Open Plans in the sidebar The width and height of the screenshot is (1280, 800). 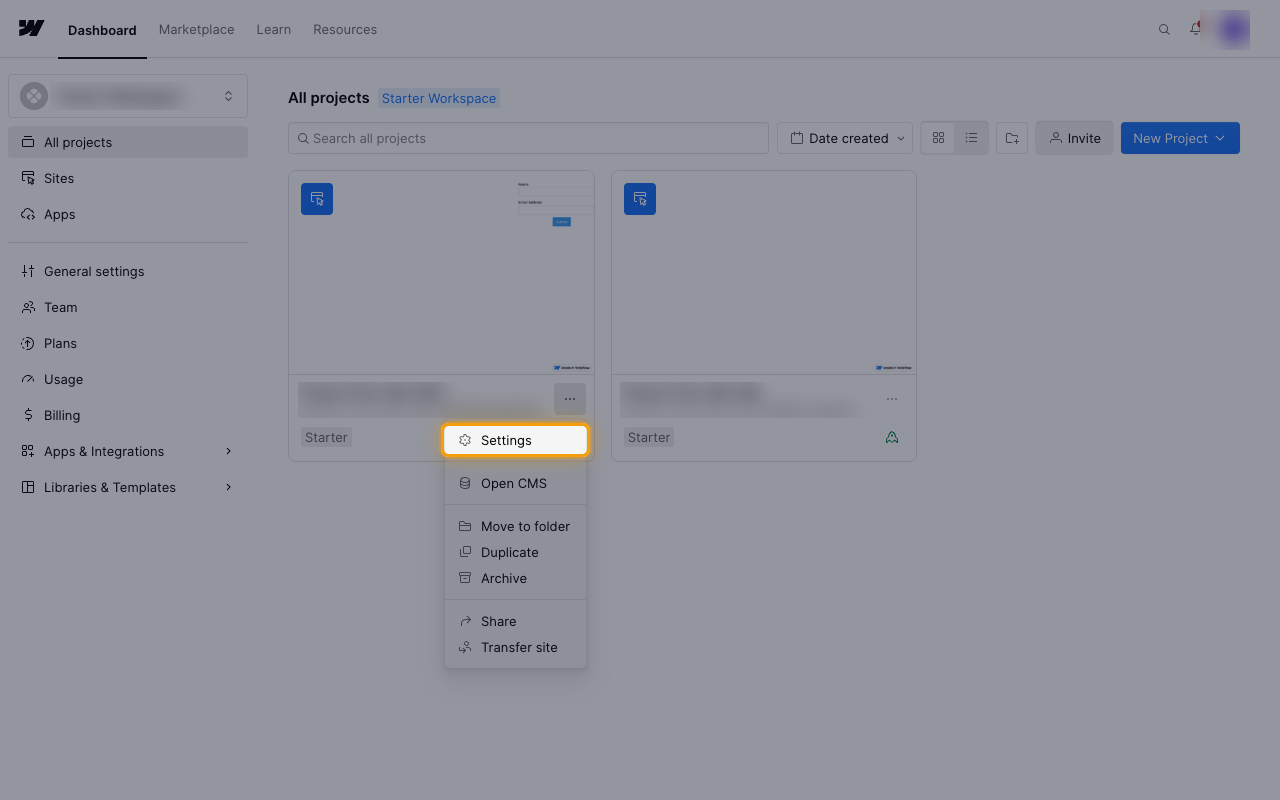(128, 343)
